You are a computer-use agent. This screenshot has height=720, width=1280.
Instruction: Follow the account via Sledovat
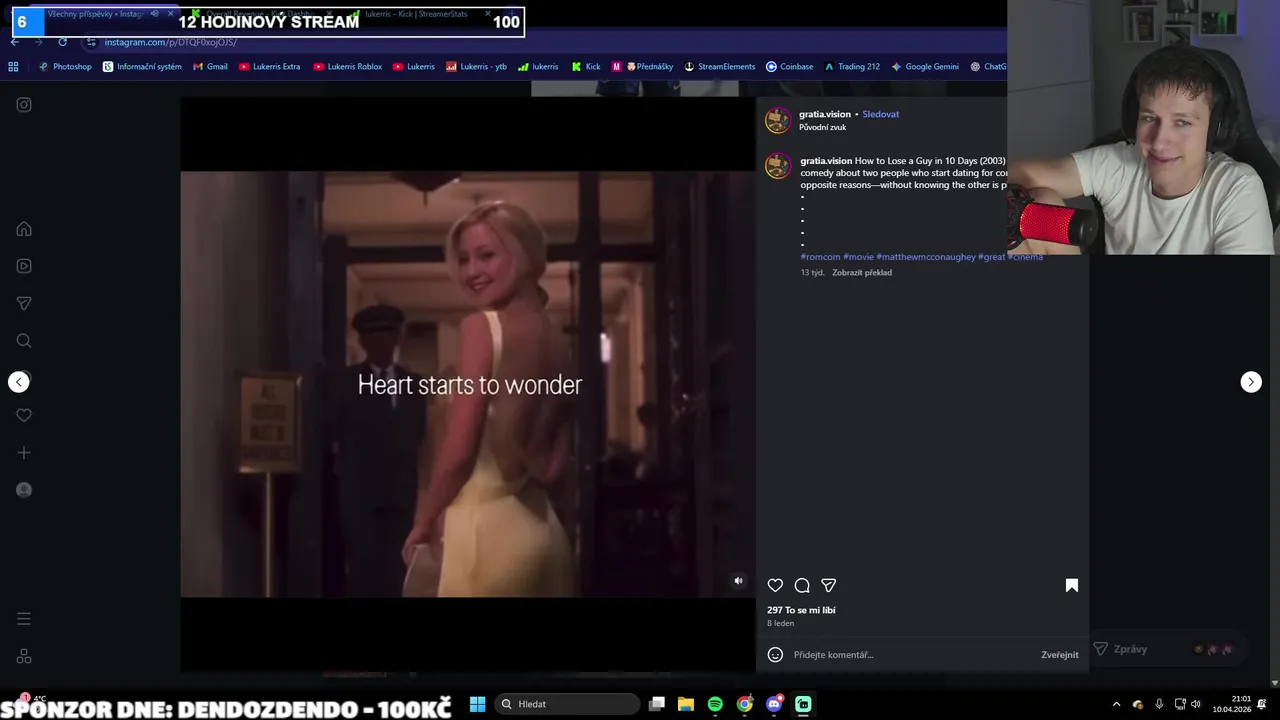(x=881, y=114)
